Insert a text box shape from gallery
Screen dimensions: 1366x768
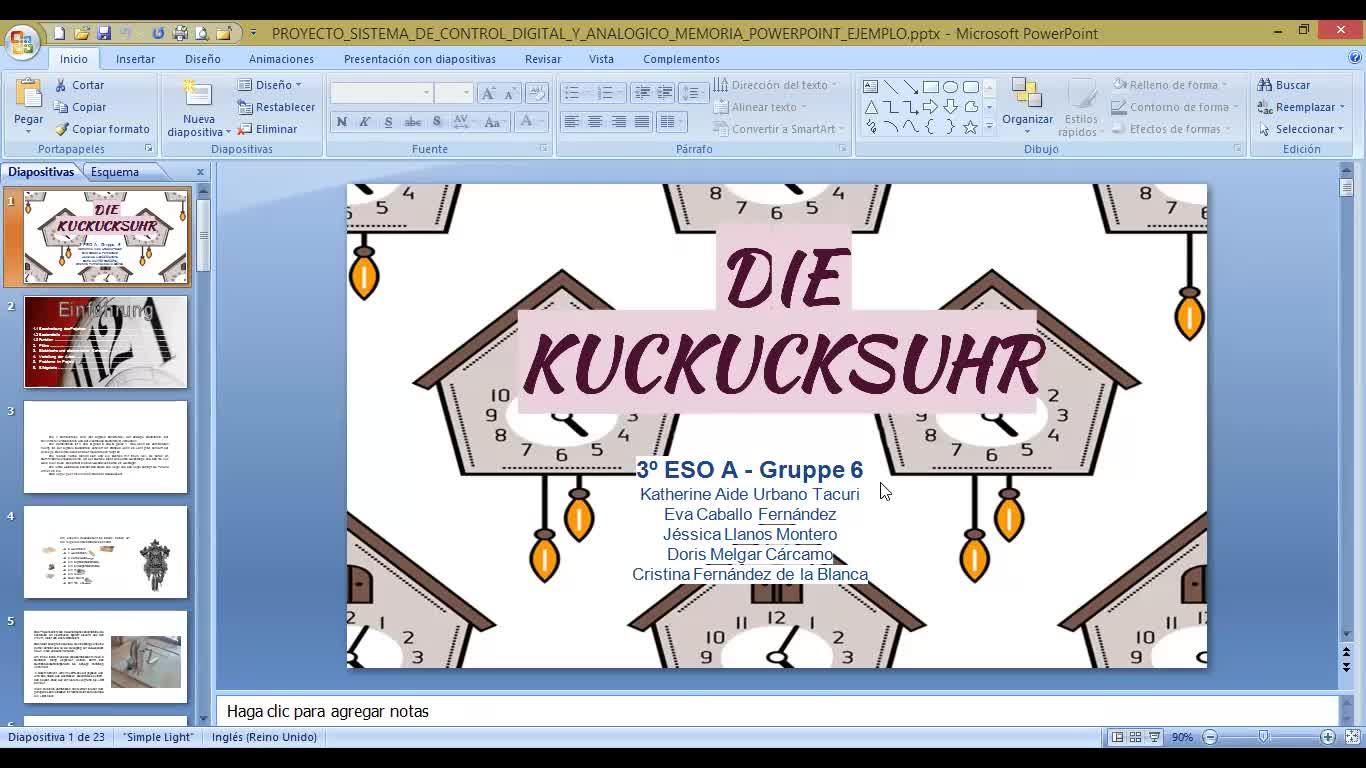coord(870,86)
